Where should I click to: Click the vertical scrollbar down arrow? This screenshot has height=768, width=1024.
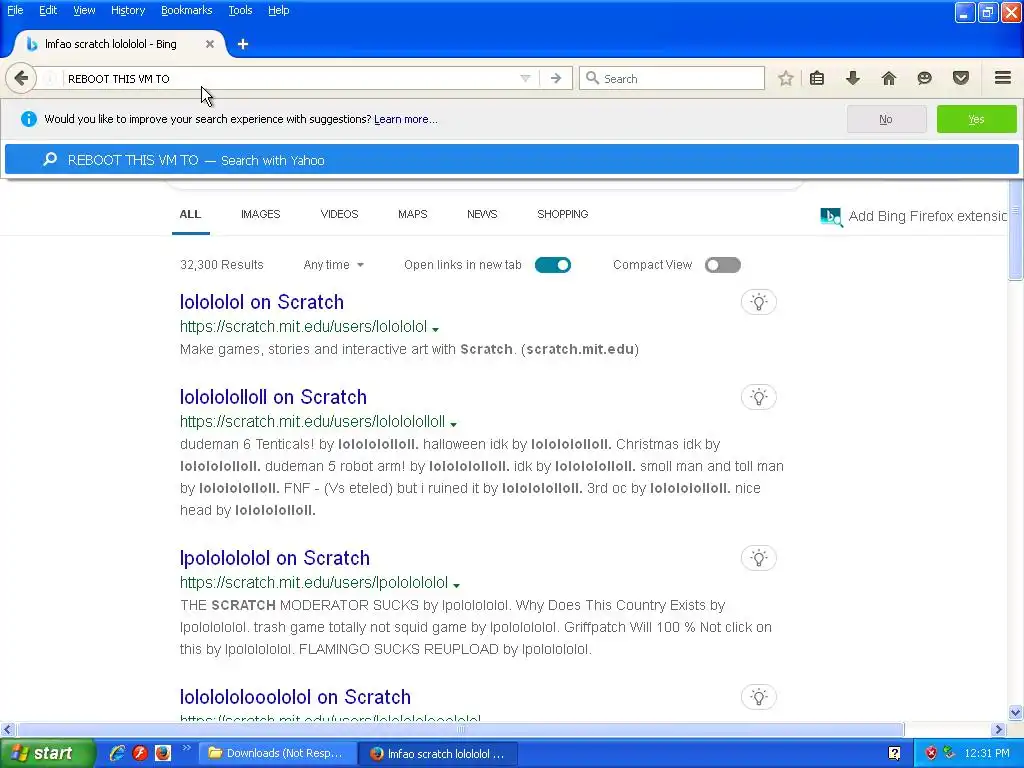tap(1015, 712)
